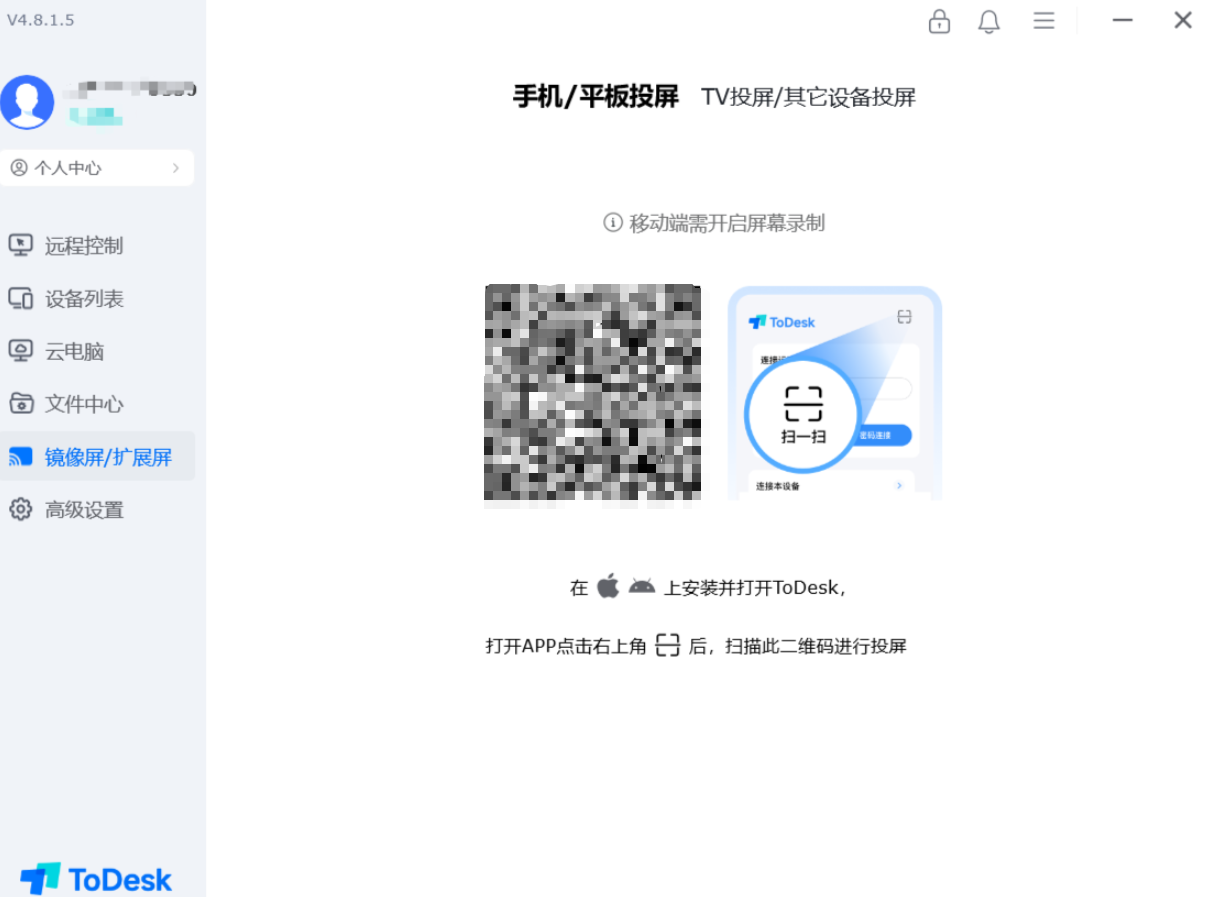Open the lock screen icon in title bar
This screenshot has height=897, width=1208.
pyautogui.click(x=939, y=21)
